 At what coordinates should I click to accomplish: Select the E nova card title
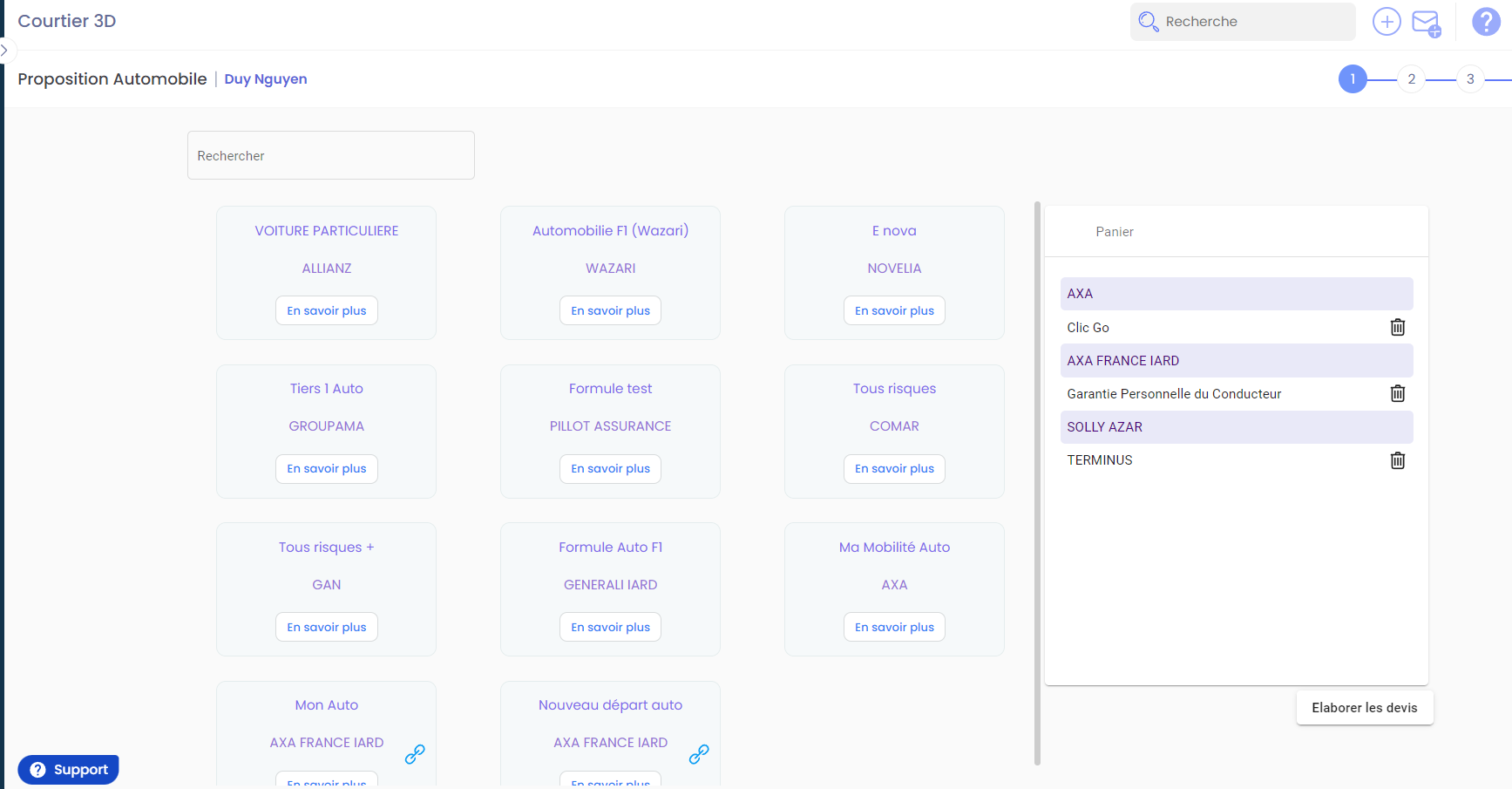[894, 231]
